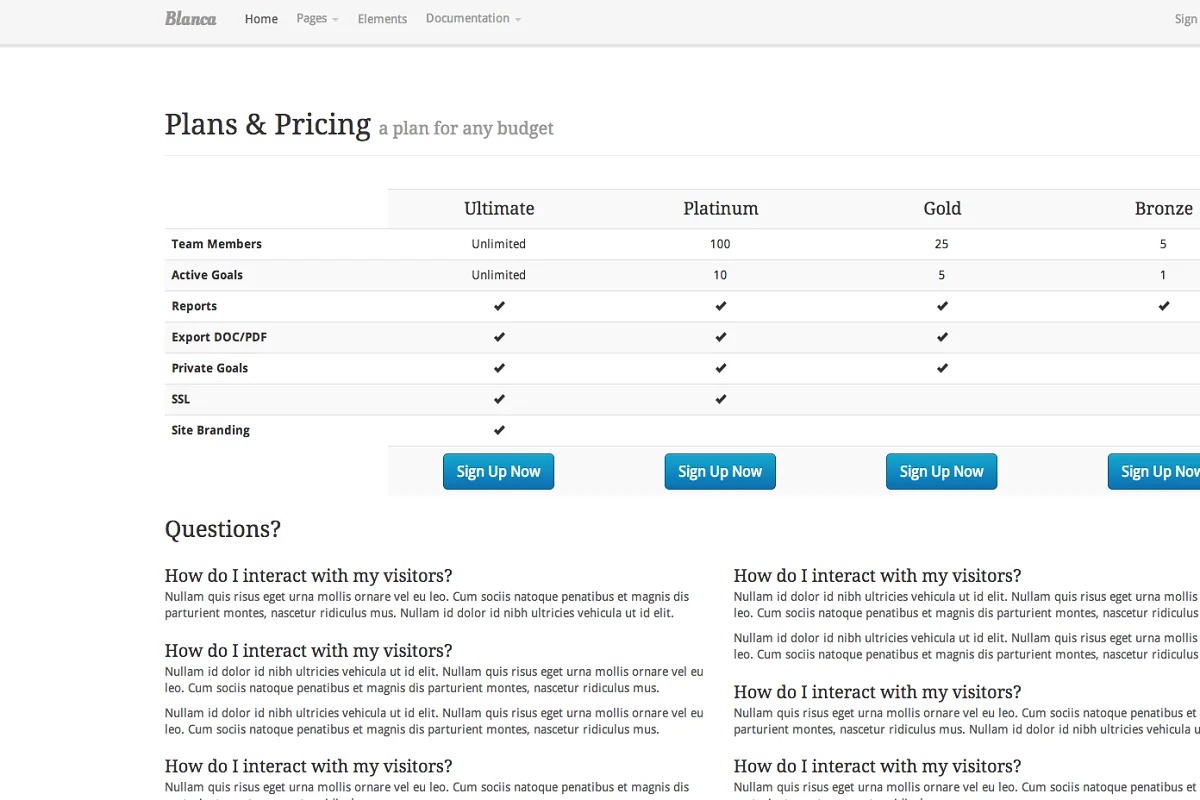Click the Platinum Export DOC/PDF checkmark
Viewport: 1200px width, 800px height.
721,337
